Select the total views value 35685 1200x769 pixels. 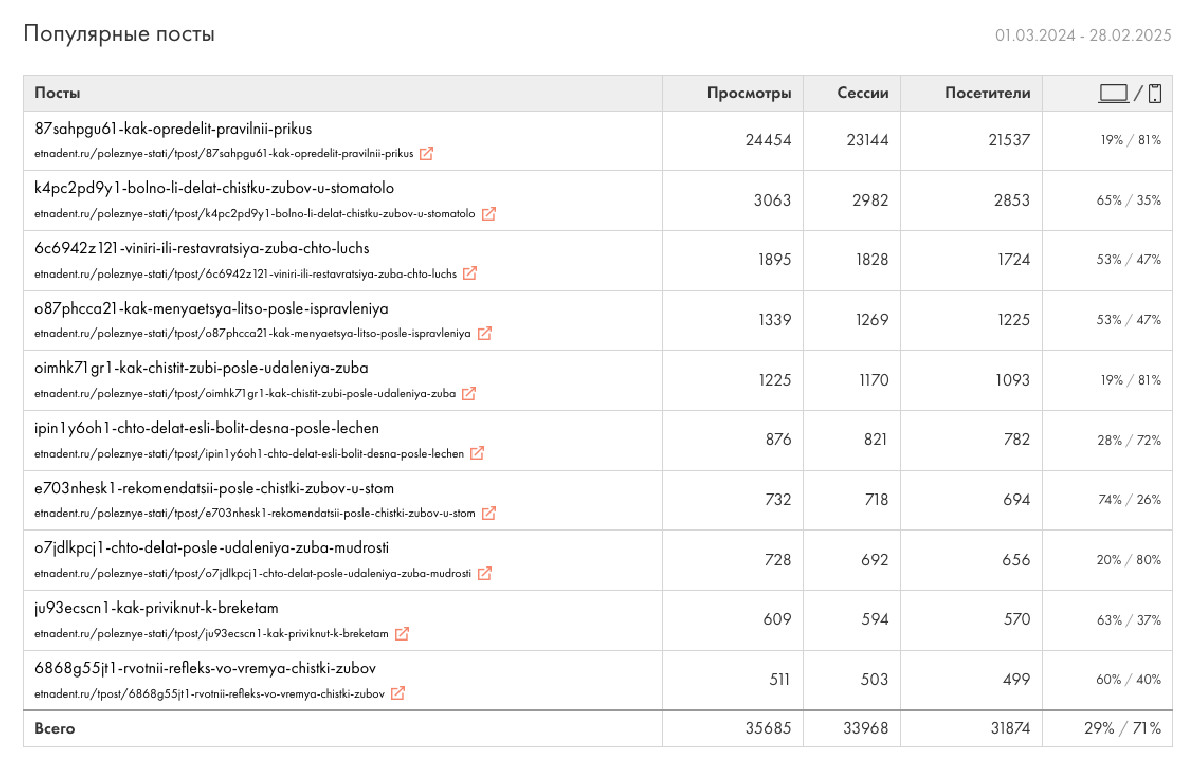pyautogui.click(x=768, y=729)
